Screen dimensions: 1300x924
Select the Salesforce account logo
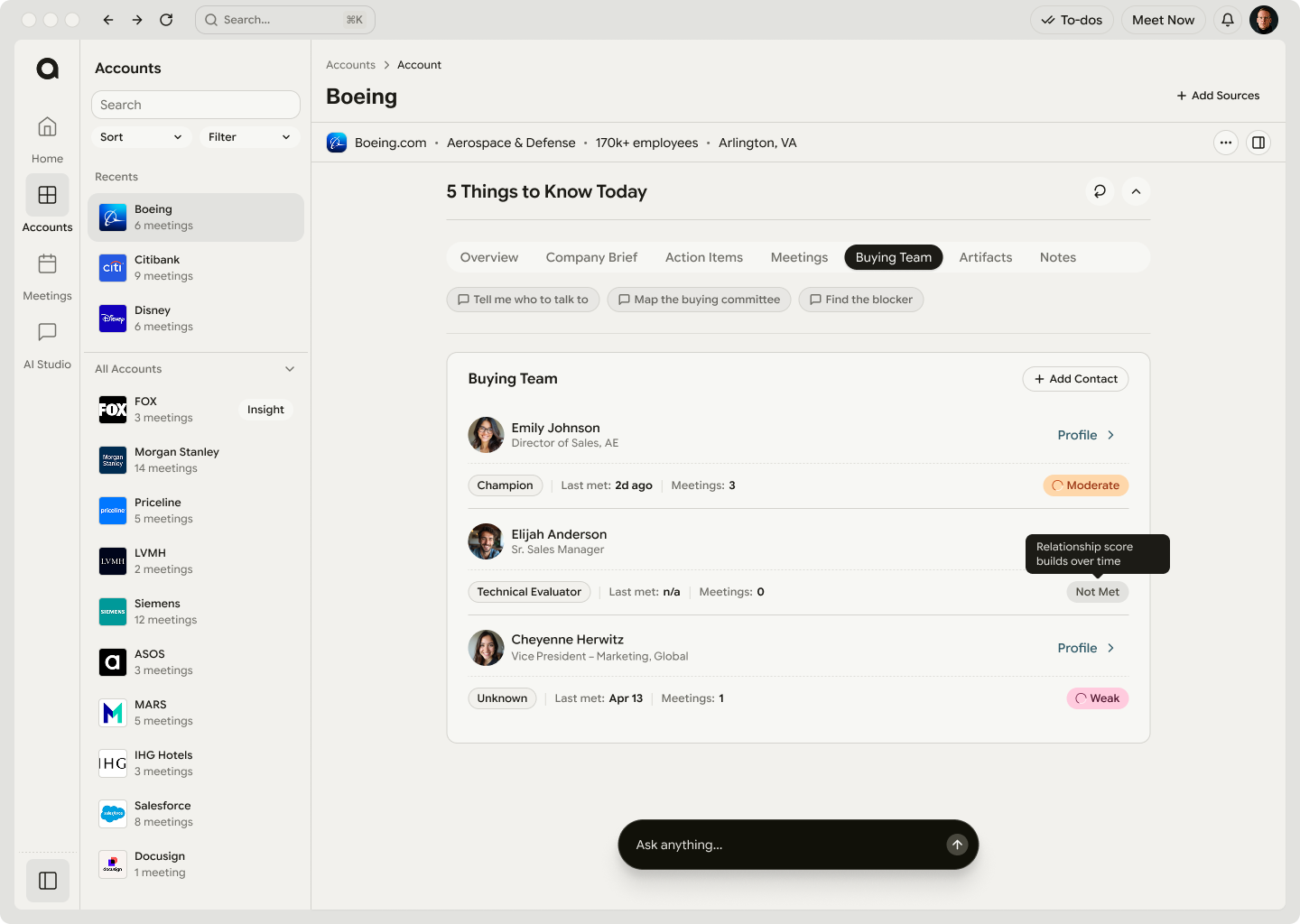113,814
